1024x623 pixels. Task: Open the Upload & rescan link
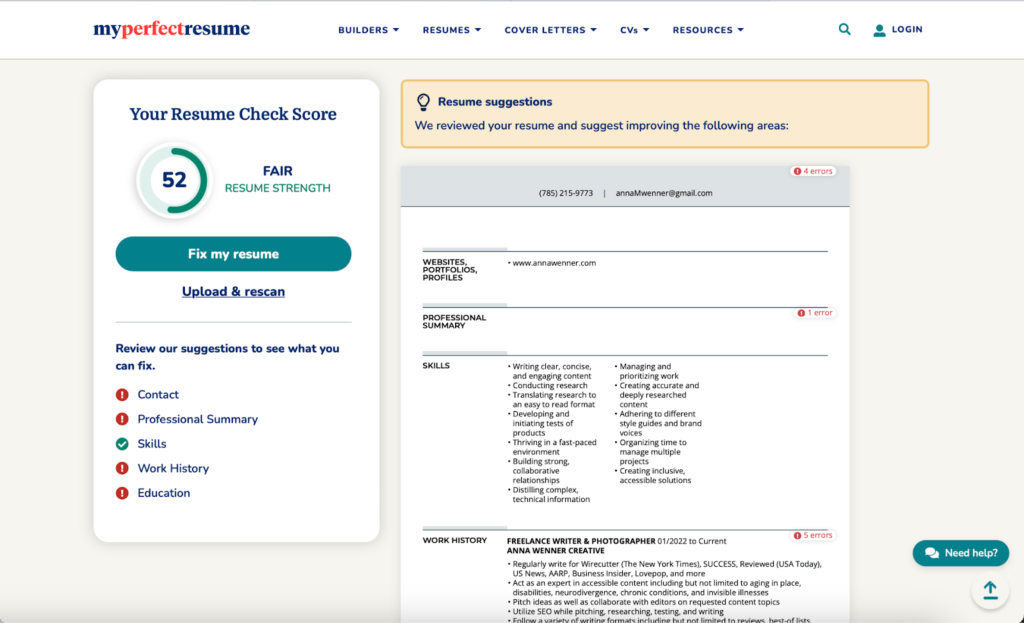[233, 291]
